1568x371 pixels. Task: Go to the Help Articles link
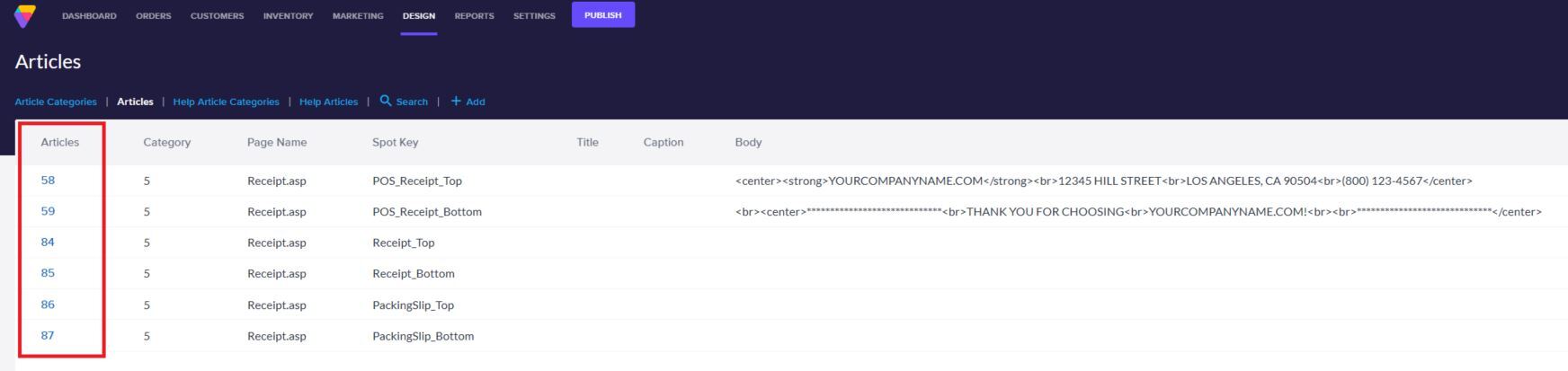pos(328,102)
